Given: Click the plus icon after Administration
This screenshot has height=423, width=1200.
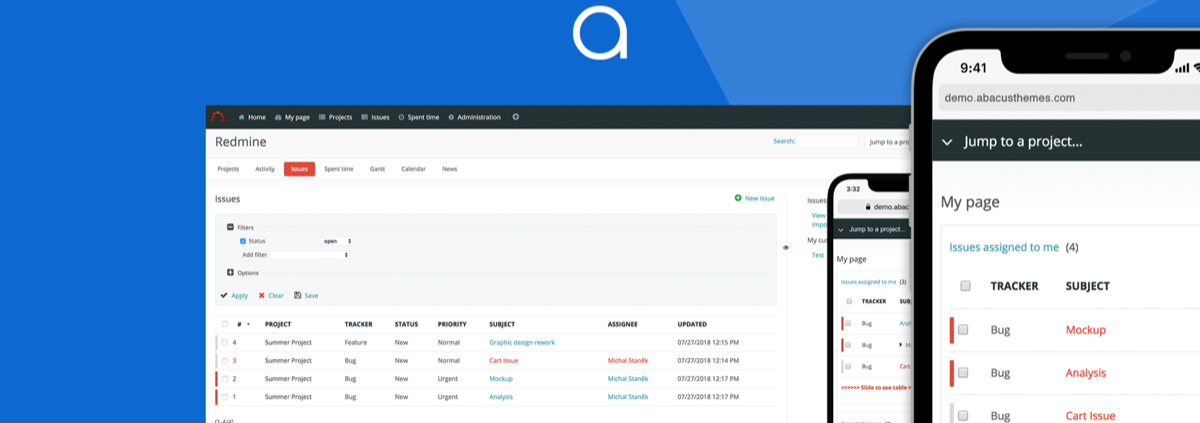Looking at the screenshot, I should point(516,117).
